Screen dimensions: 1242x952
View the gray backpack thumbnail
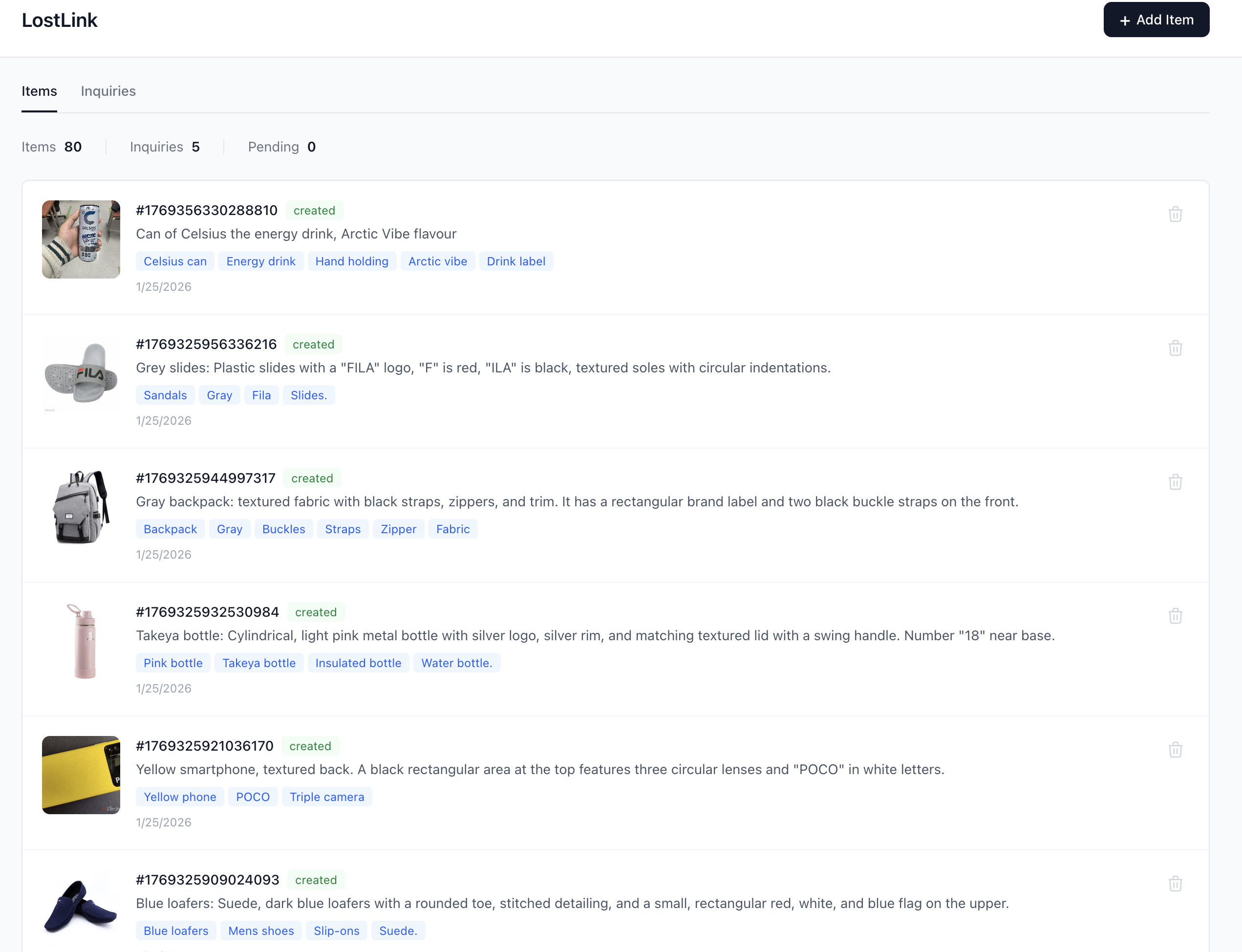[81, 507]
